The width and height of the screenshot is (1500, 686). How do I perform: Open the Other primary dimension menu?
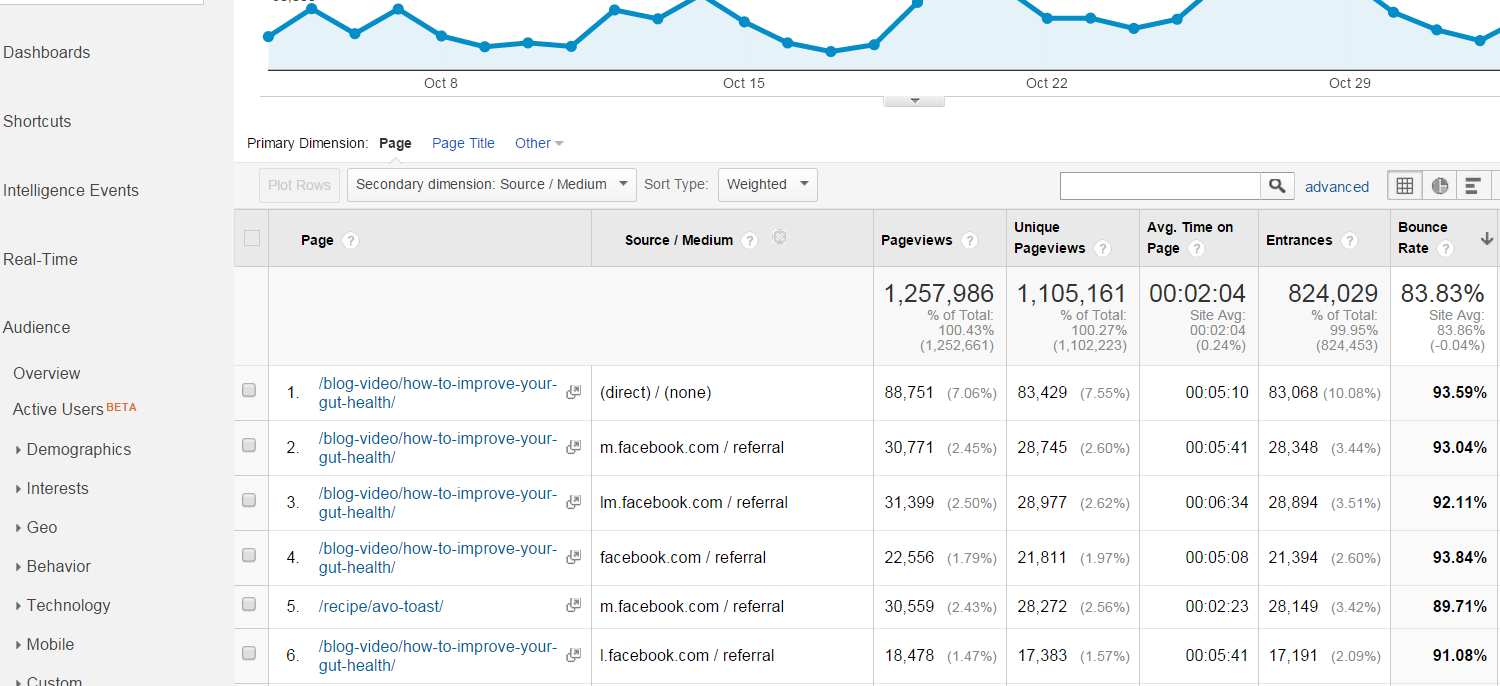click(539, 143)
